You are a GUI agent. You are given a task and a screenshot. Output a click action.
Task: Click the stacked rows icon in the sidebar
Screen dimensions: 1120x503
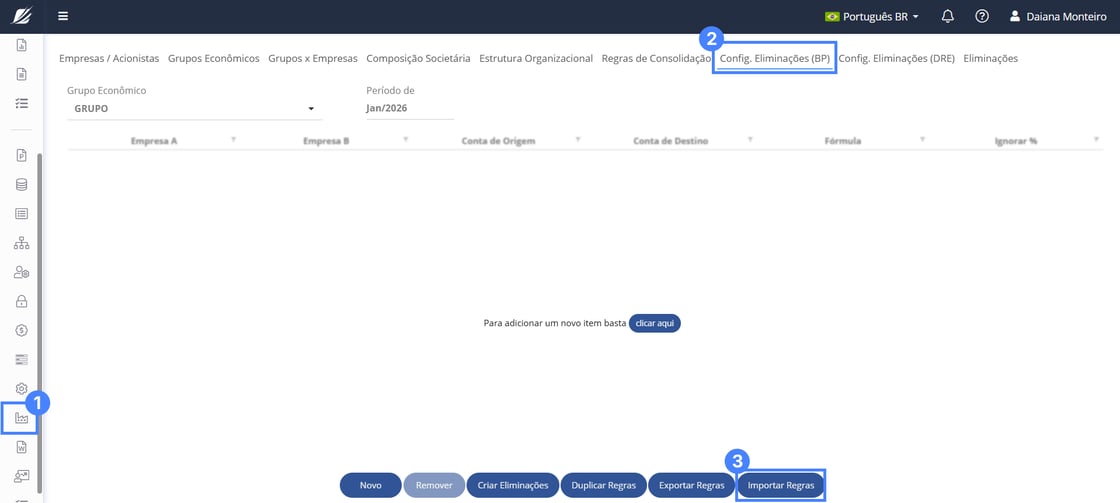click(21, 359)
